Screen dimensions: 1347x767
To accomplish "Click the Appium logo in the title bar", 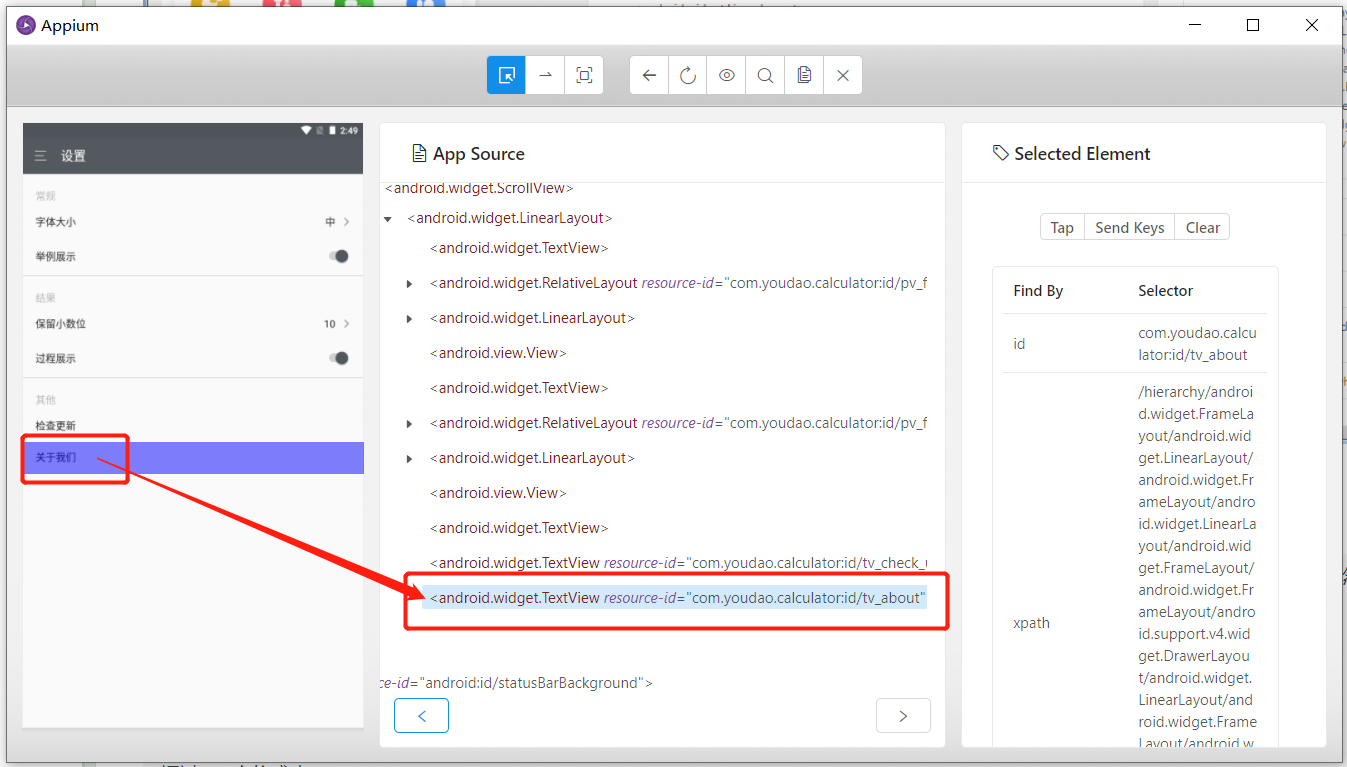I will pos(26,26).
